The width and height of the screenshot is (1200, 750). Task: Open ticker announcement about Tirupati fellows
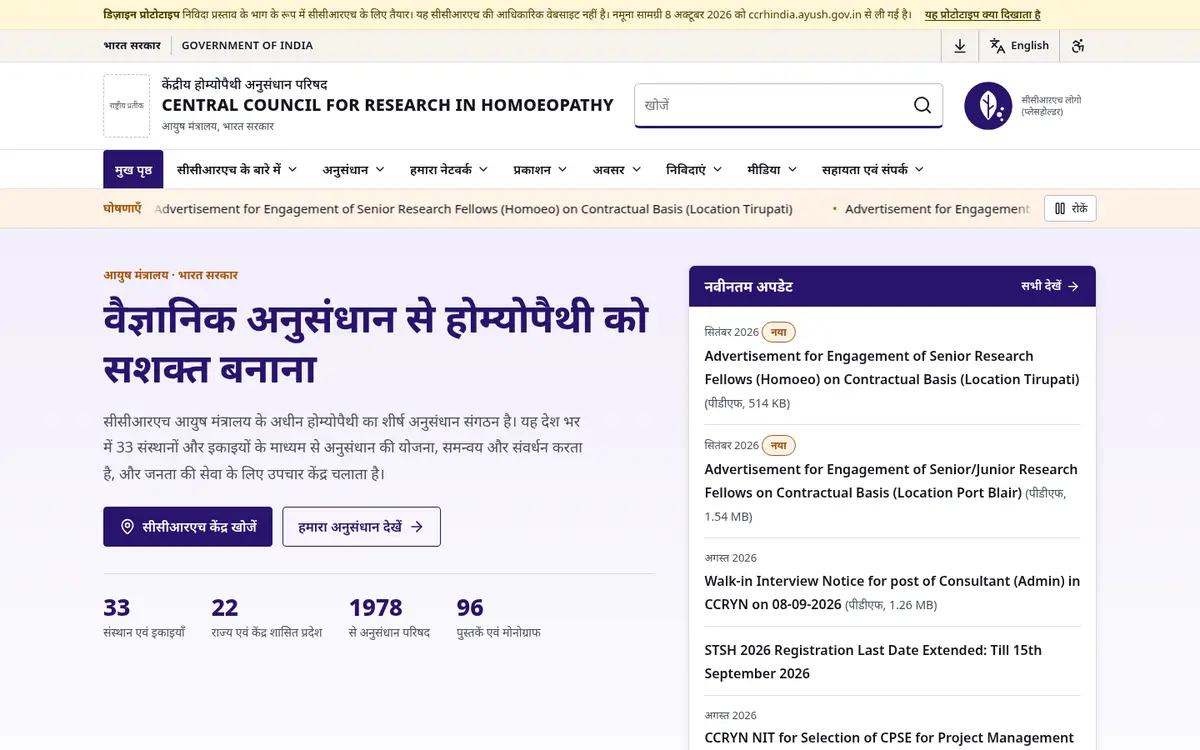tap(474, 209)
